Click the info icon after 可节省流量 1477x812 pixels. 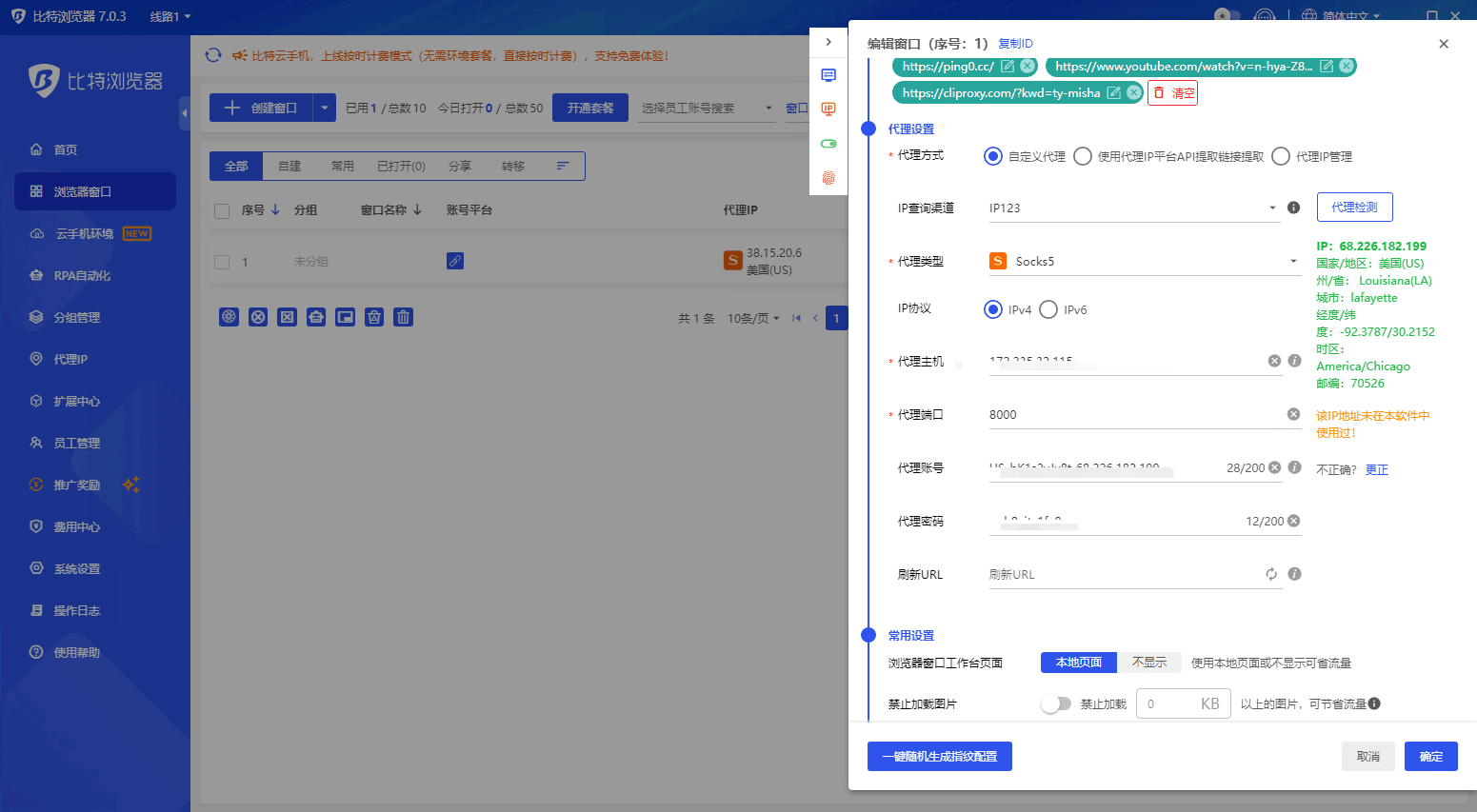pos(1374,704)
